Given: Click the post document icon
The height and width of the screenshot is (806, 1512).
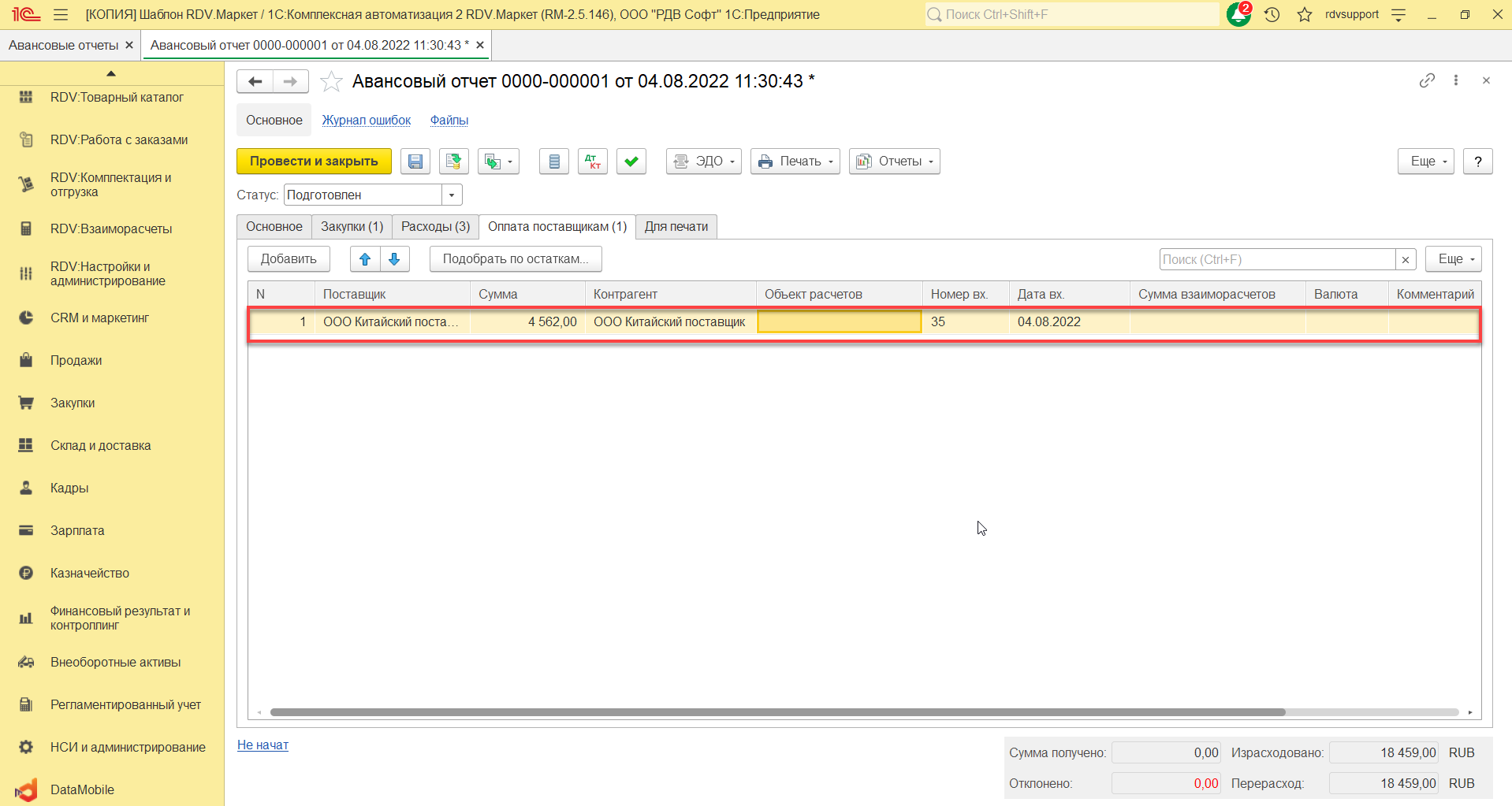Looking at the screenshot, I should click(x=453, y=162).
